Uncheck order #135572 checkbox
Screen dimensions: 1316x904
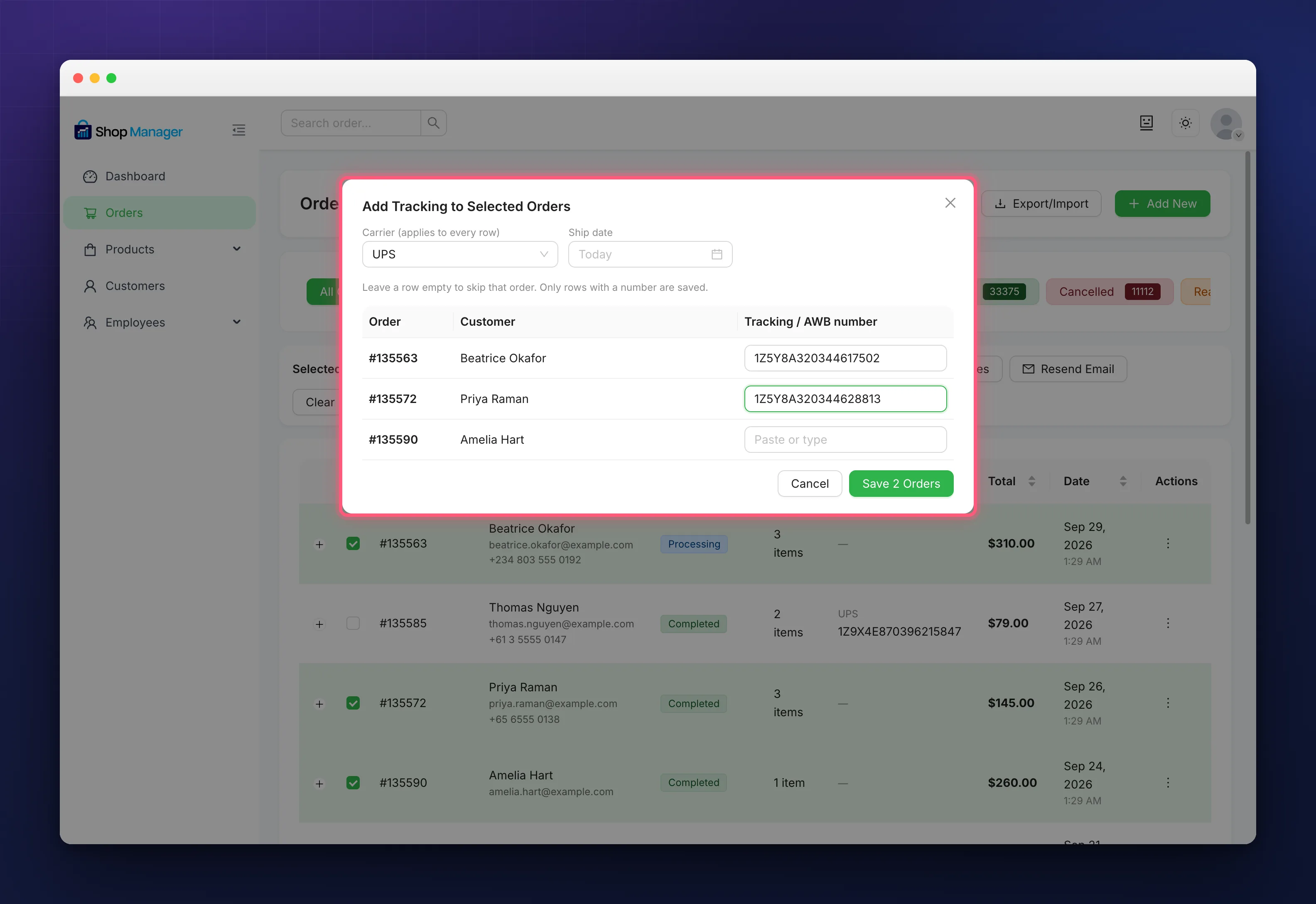(x=353, y=703)
